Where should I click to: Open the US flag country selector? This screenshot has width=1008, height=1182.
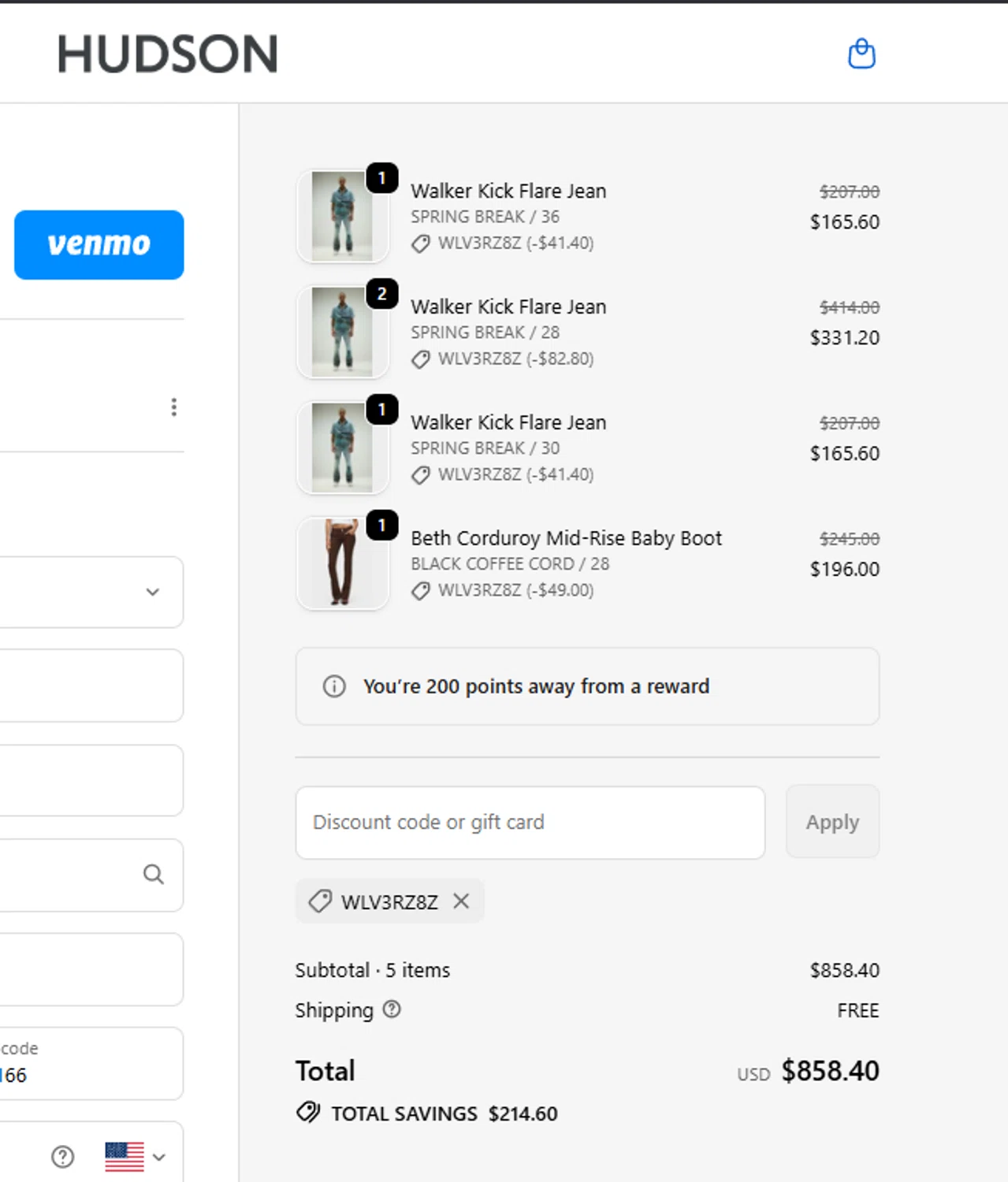click(x=135, y=1156)
